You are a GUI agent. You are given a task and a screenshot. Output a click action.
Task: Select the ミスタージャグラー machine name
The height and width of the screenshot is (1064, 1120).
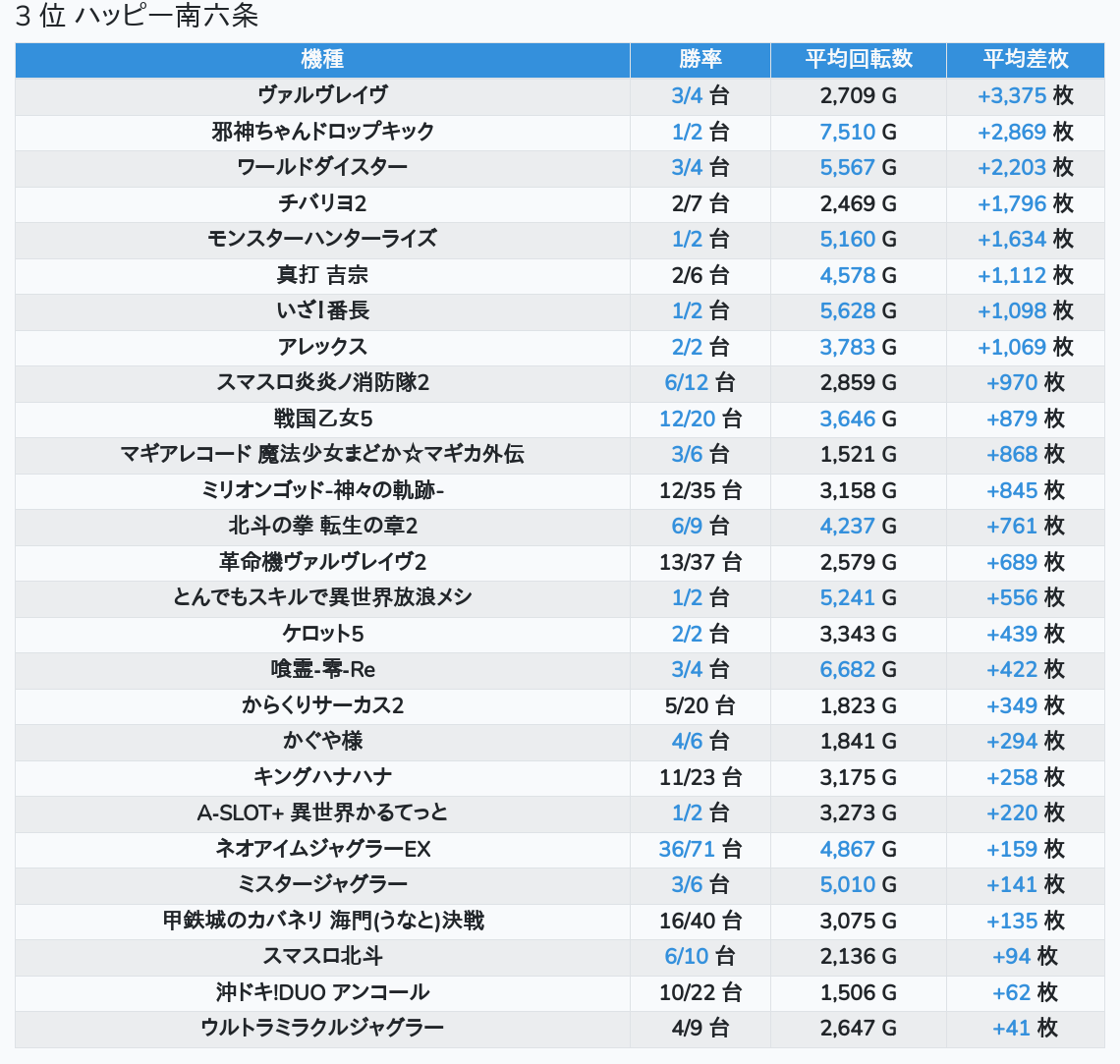322,885
